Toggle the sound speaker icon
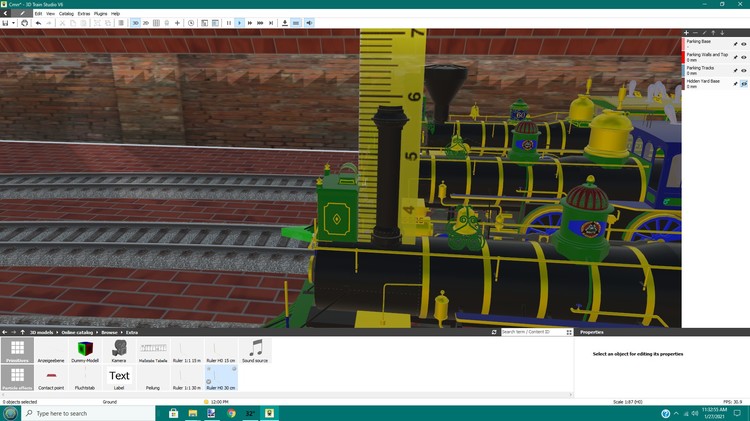750x421 pixels. 309,22
